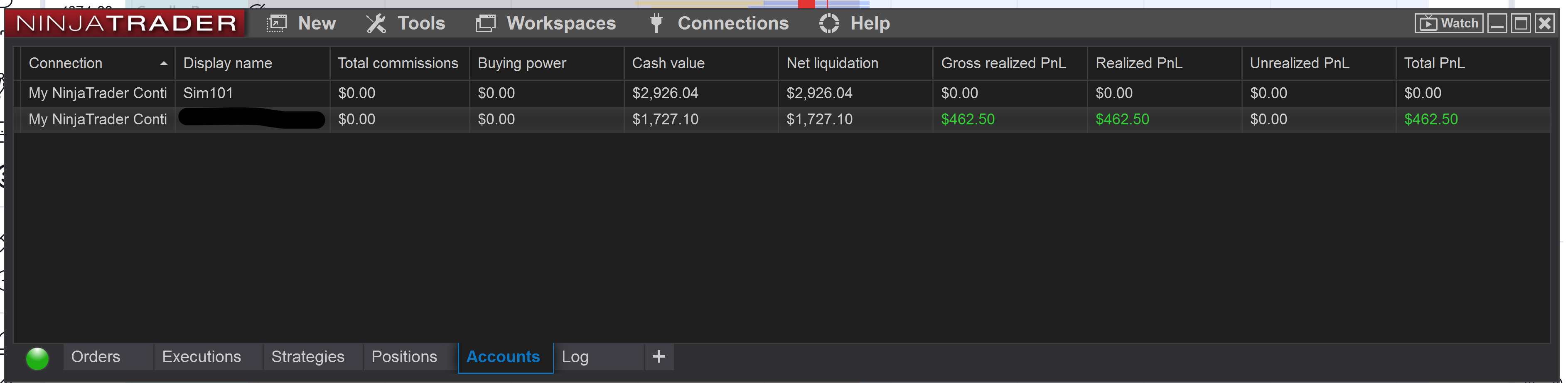The height and width of the screenshot is (383, 1568).
Task: Open the Positions tab
Action: click(x=404, y=357)
